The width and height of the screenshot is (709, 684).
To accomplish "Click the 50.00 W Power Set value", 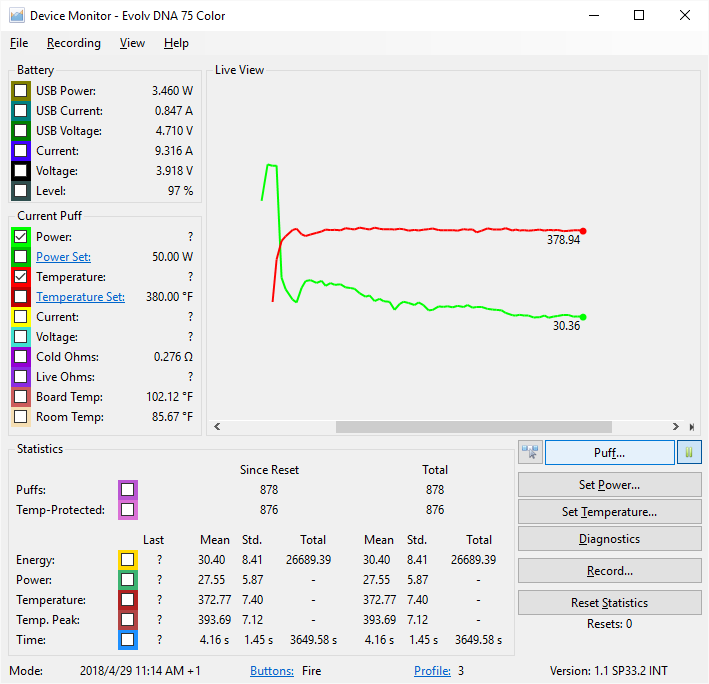I will tap(172, 257).
